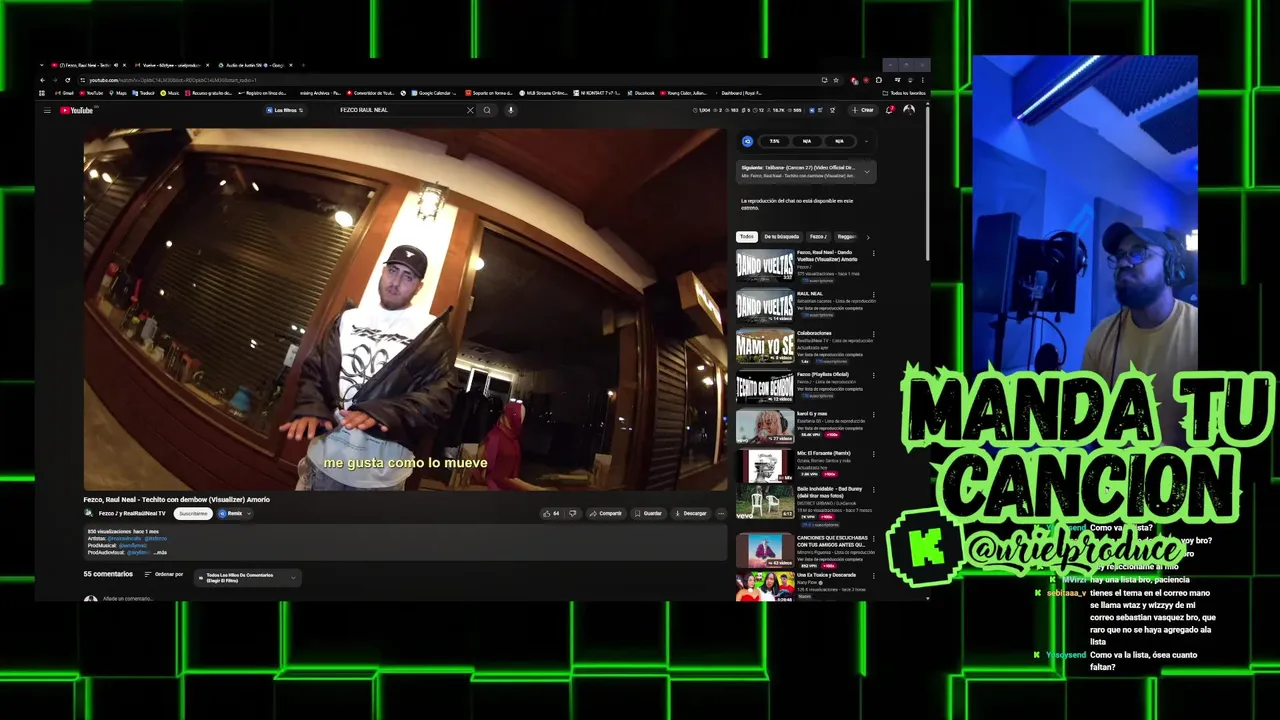The height and width of the screenshot is (720, 1280).
Task: Click the Suscribirme button
Action: (x=193, y=513)
